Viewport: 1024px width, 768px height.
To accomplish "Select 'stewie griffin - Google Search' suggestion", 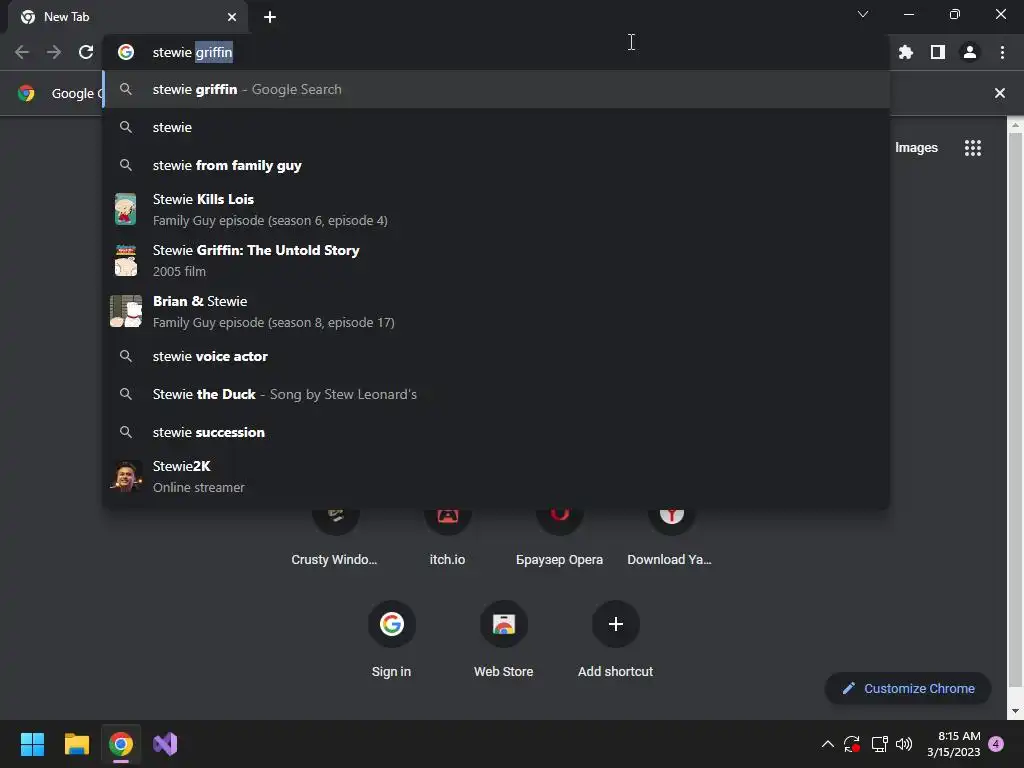I will [x=496, y=89].
